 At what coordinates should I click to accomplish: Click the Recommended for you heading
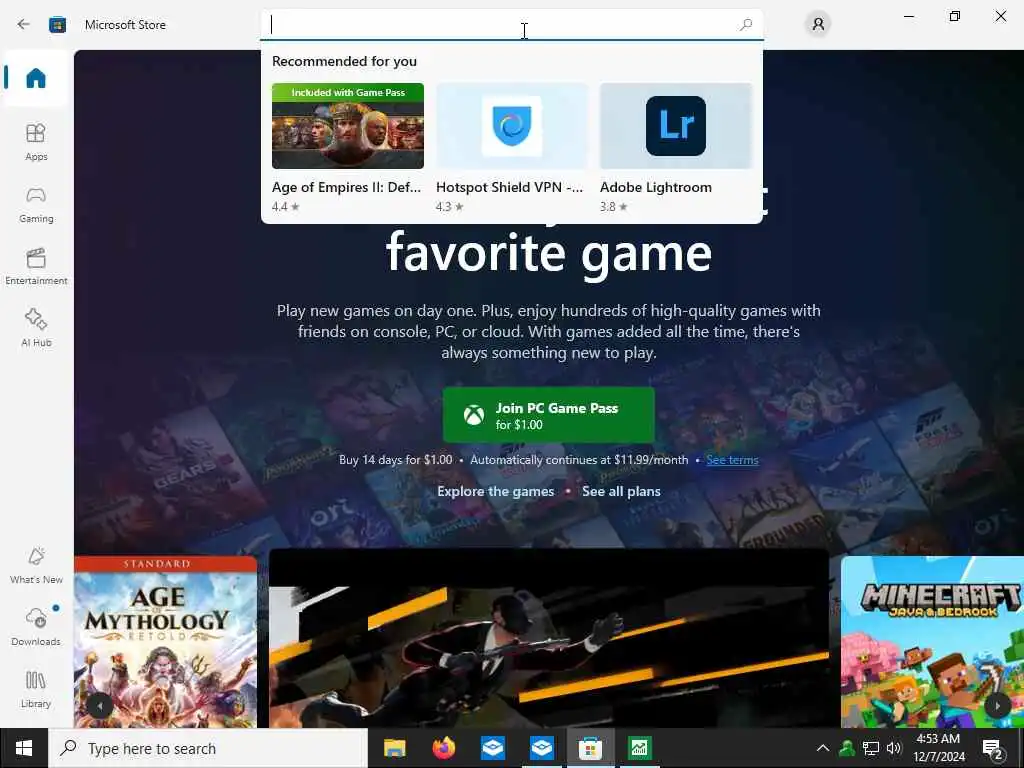(x=344, y=61)
